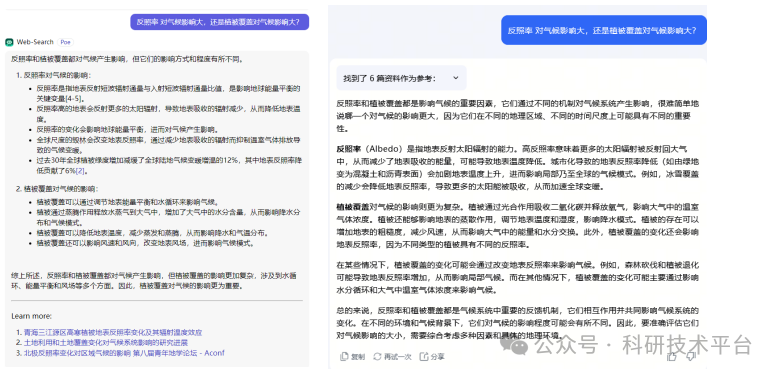Click the heading 2. 植被覆盖对气候的影响
Screen dimensions: 777x375
click(57, 189)
